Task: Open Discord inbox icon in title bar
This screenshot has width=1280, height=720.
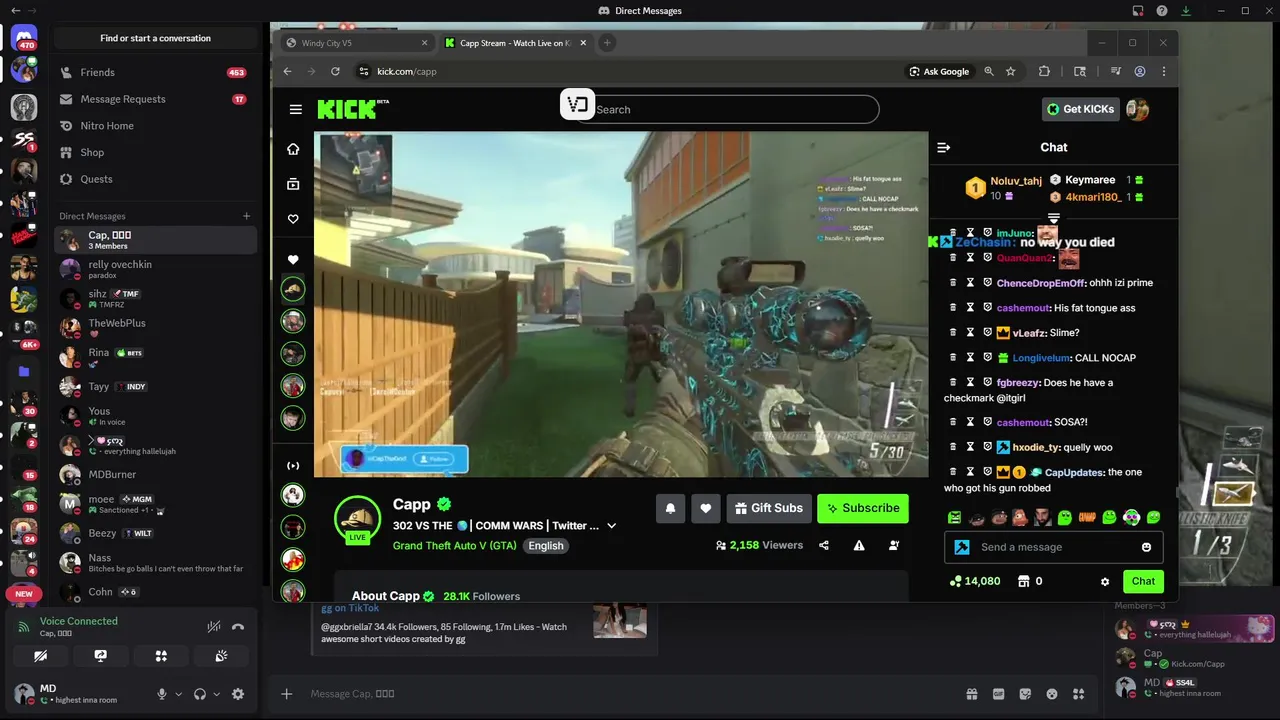Action: tap(1138, 11)
